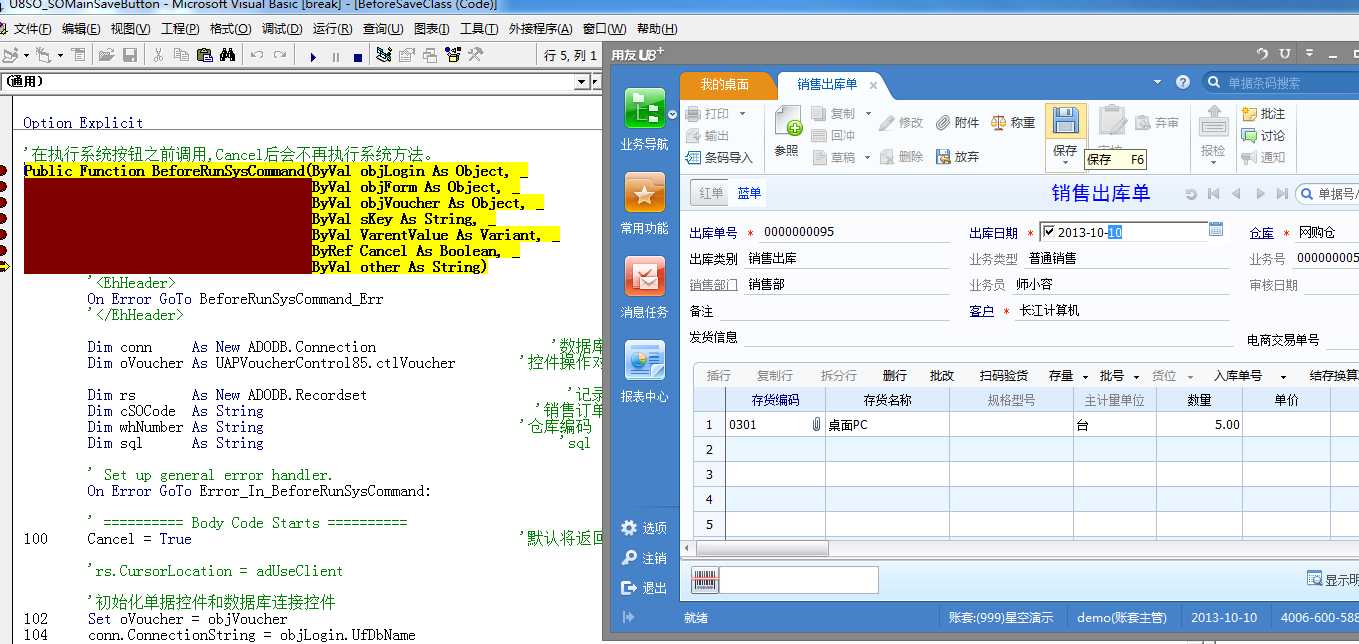This screenshot has width=1359, height=644.
Task: Click the 退出 exit item
Action: pyautogui.click(x=643, y=588)
